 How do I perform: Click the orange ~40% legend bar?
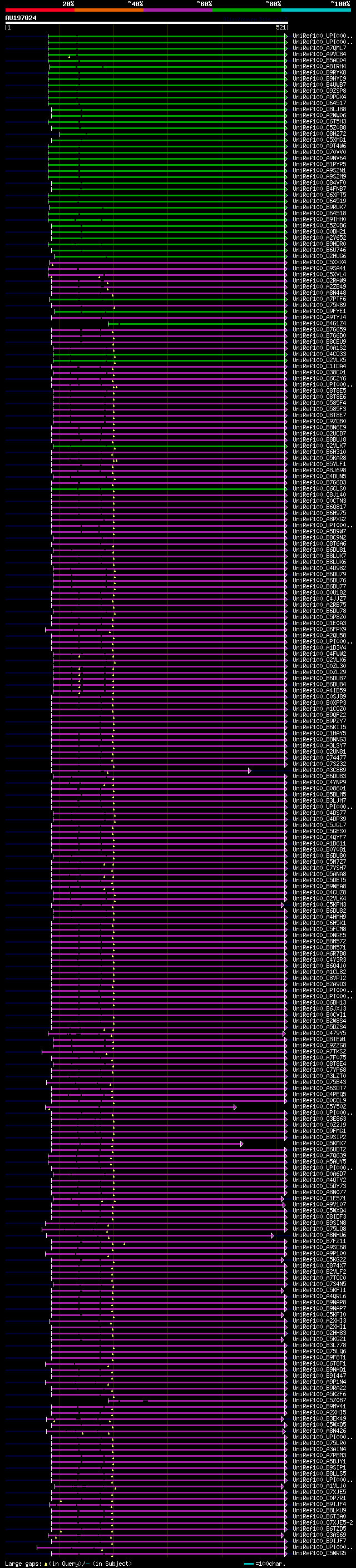click(109, 10)
